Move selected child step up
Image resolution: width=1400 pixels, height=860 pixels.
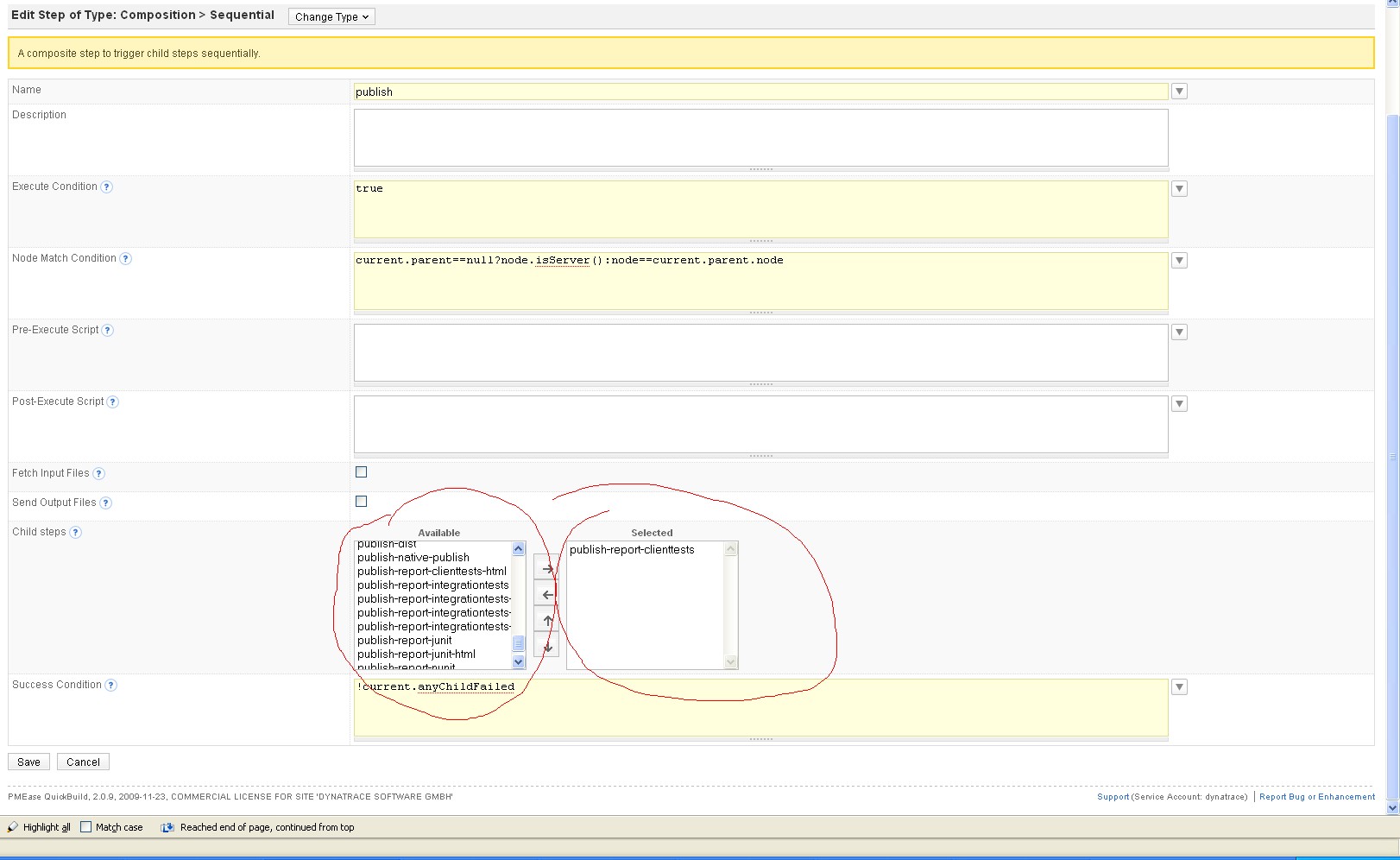tap(546, 621)
